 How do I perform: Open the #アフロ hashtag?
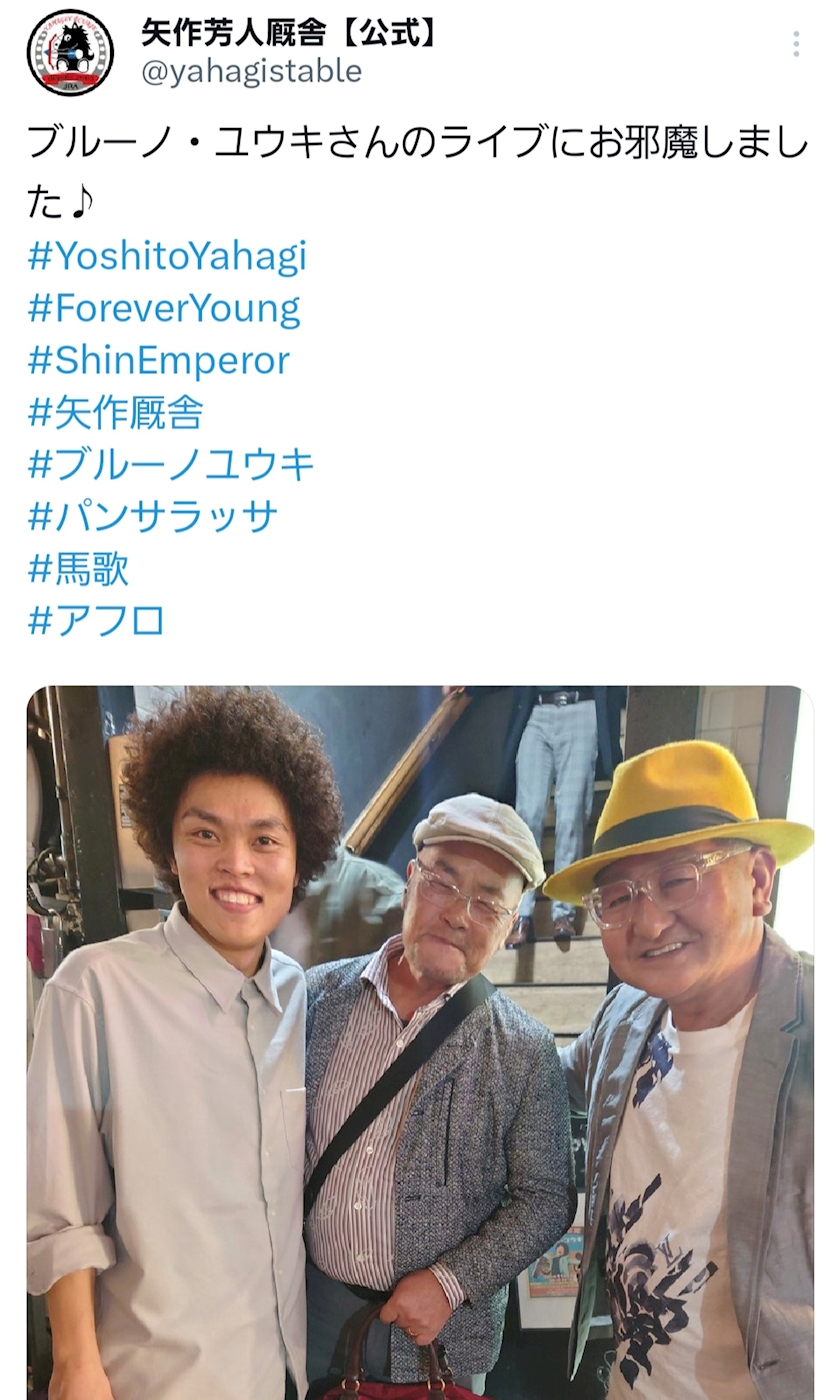(96, 620)
